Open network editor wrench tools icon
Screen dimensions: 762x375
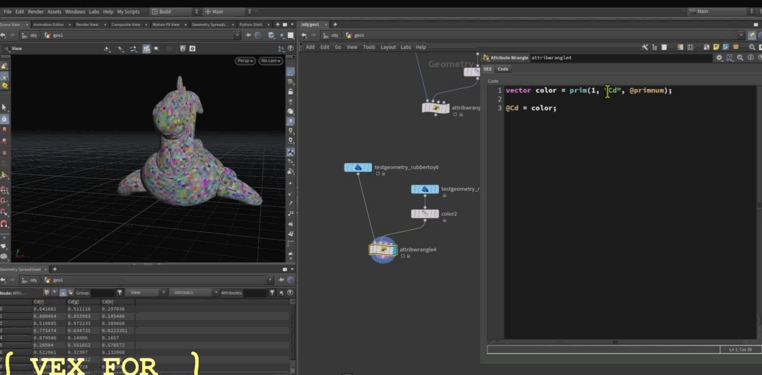(645, 47)
